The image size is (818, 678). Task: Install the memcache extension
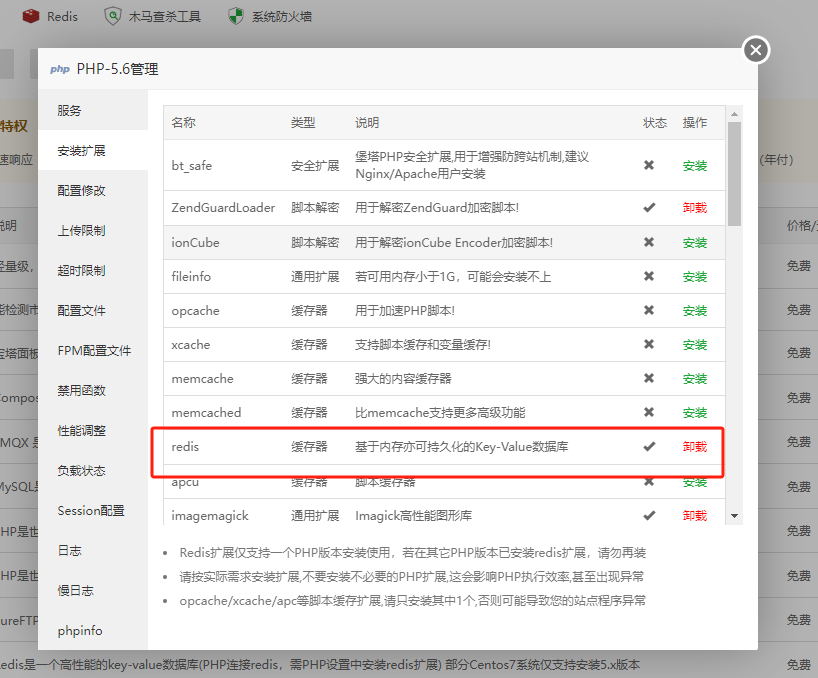[695, 379]
